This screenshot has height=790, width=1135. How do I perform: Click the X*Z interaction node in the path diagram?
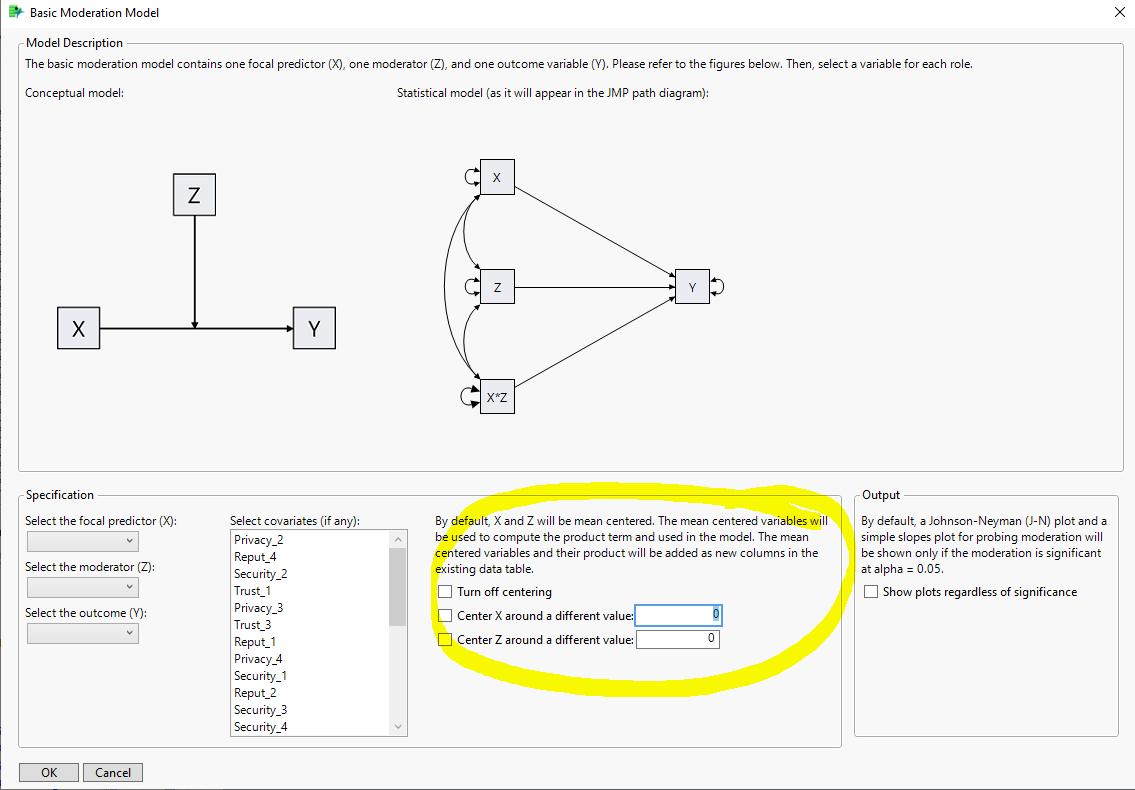coord(497,396)
